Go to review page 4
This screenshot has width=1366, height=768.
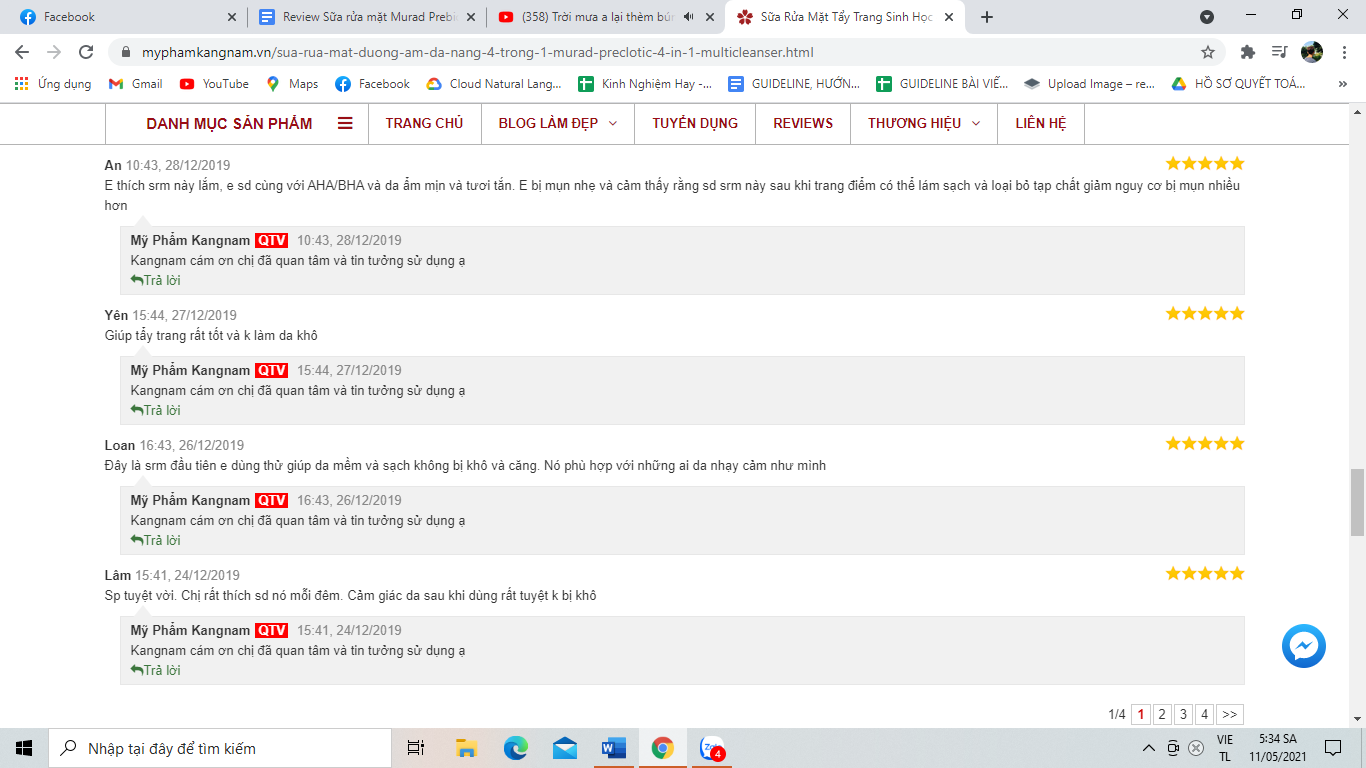coord(1205,714)
